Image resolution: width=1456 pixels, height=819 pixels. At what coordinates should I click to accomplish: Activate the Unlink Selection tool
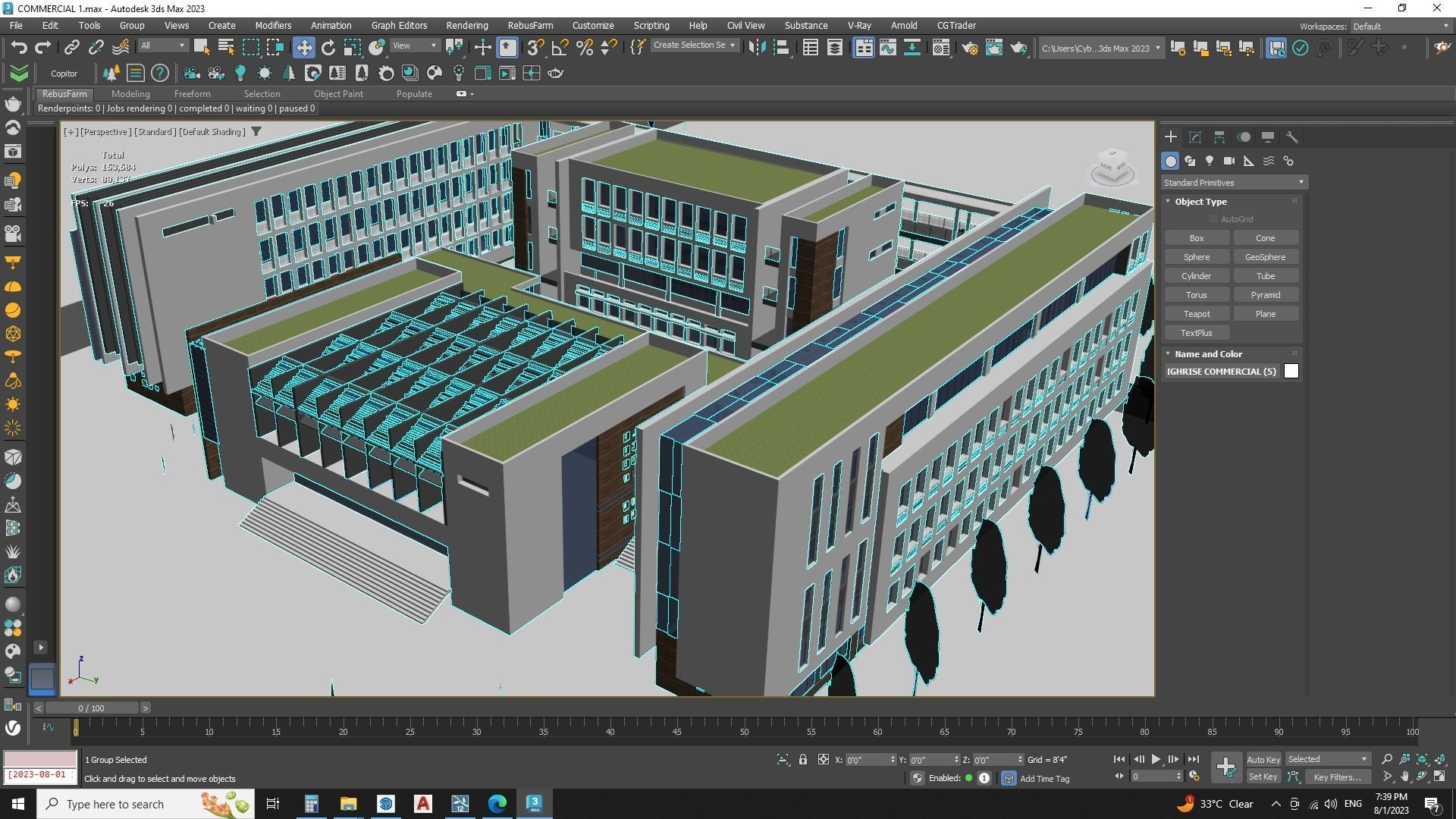[x=96, y=47]
